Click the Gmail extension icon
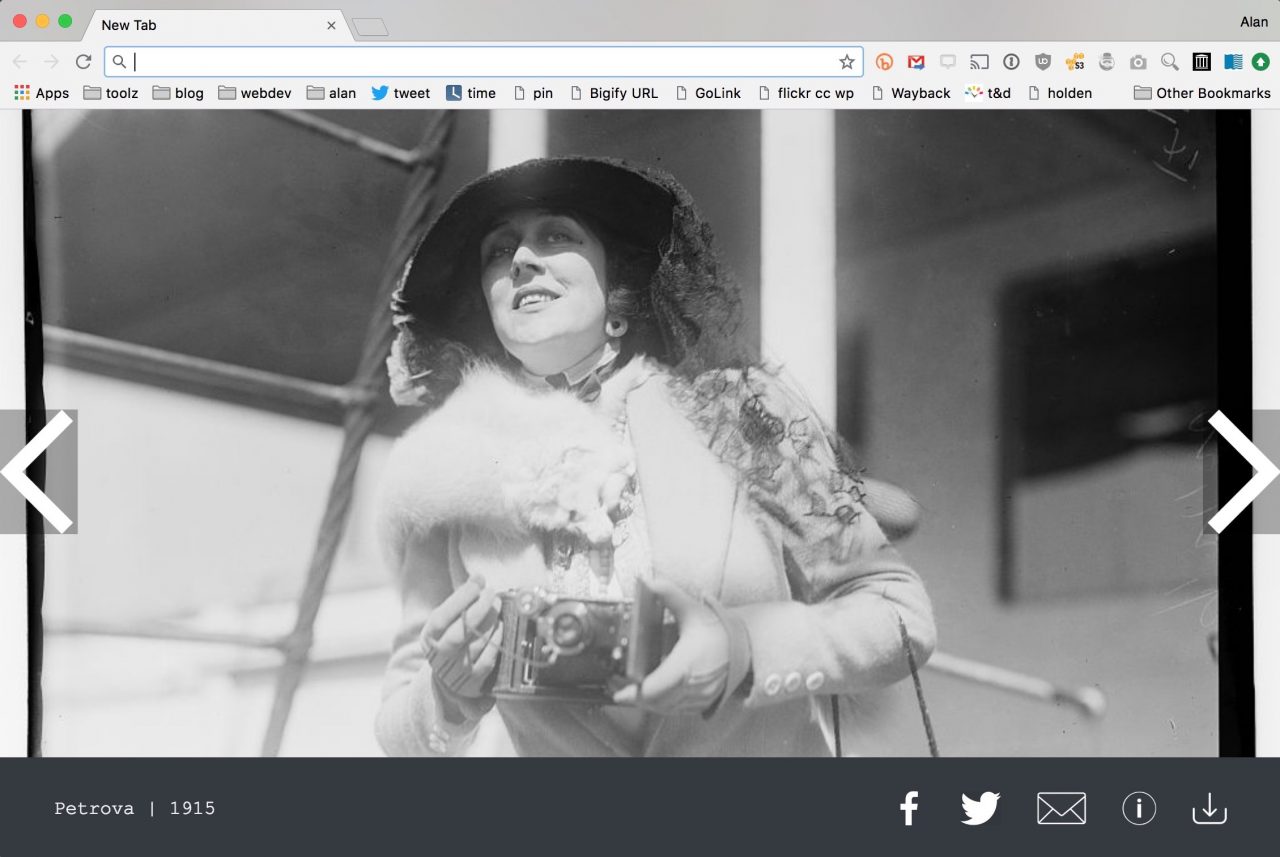Viewport: 1280px width, 857px height. (916, 62)
